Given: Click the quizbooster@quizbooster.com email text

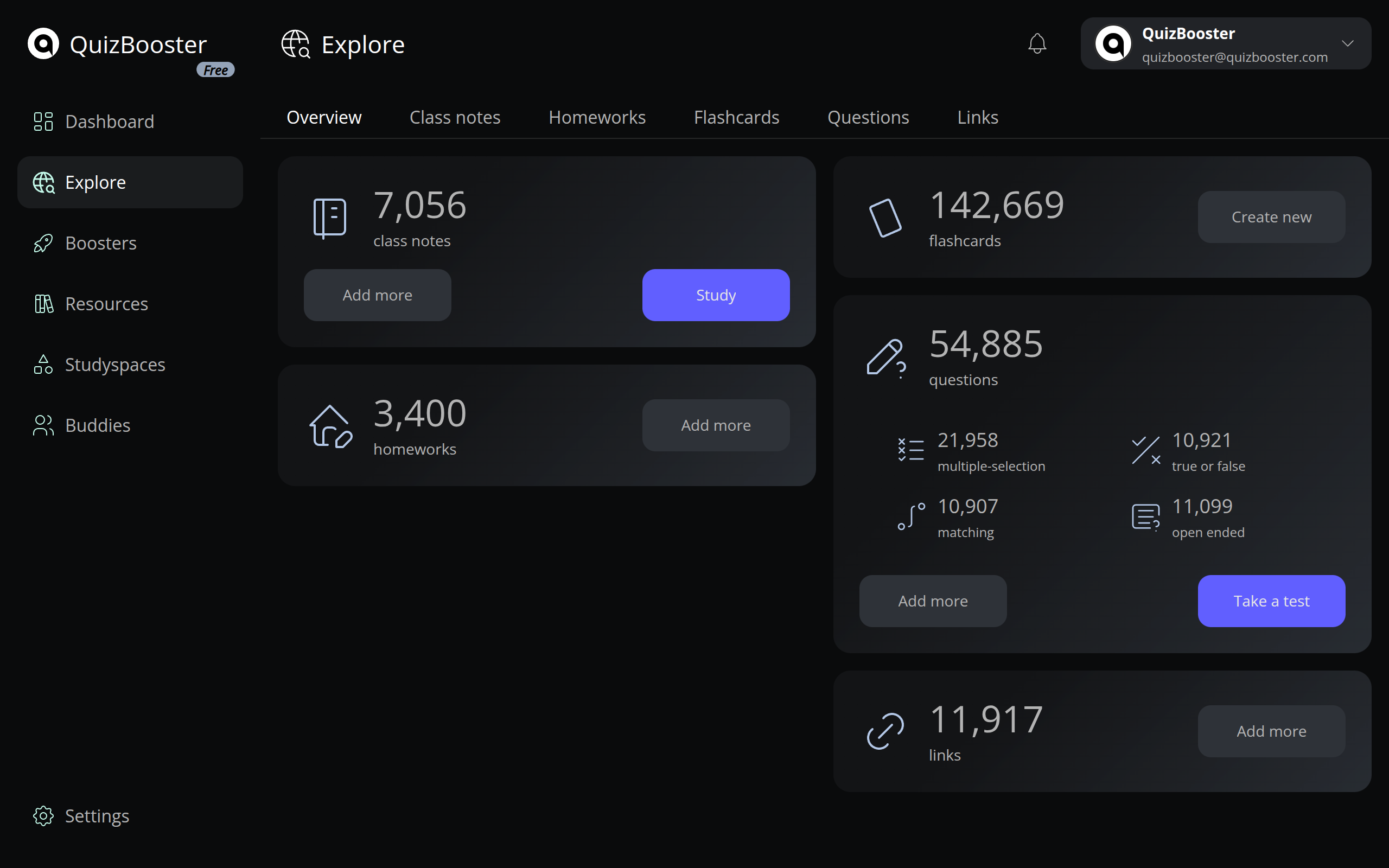Looking at the screenshot, I should [1234, 58].
